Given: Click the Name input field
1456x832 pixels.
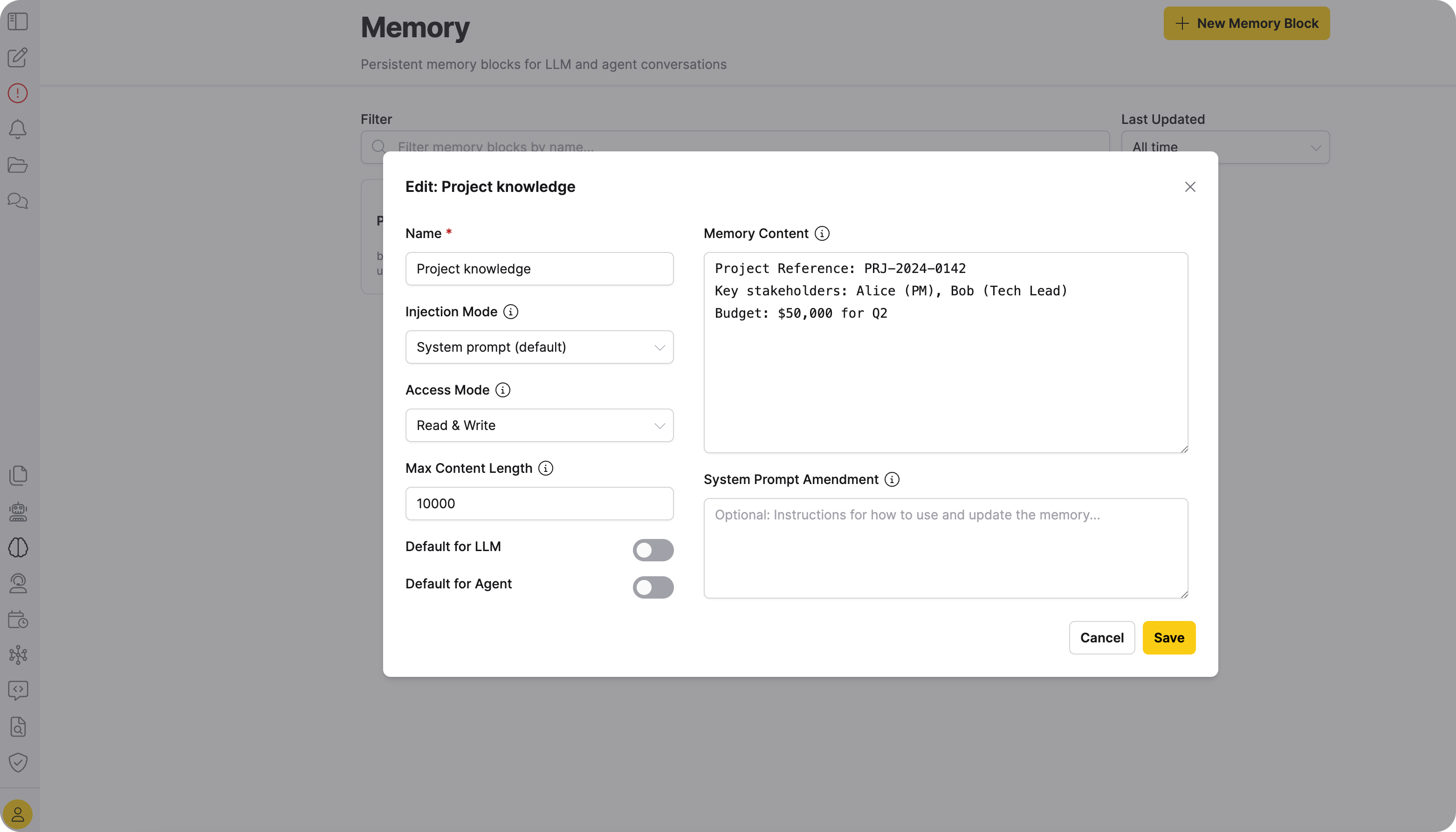Looking at the screenshot, I should (x=539, y=269).
